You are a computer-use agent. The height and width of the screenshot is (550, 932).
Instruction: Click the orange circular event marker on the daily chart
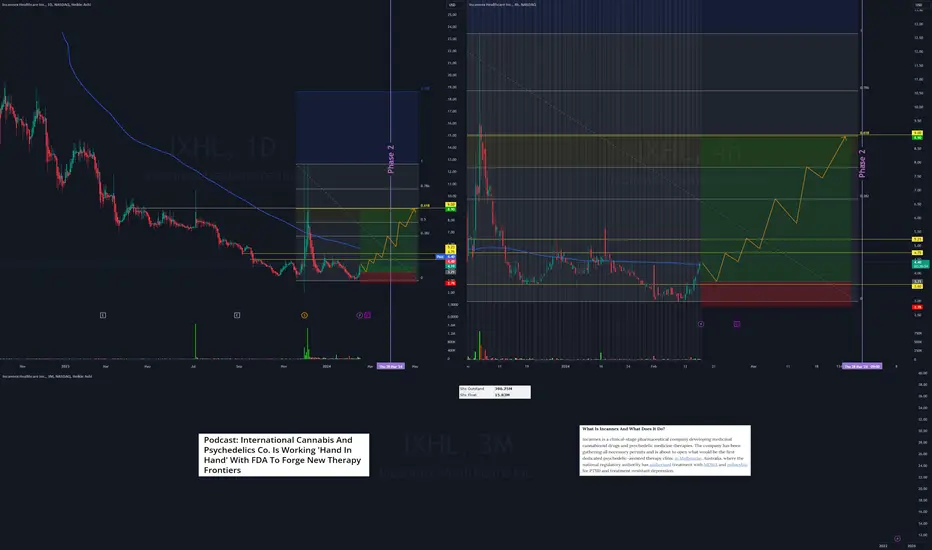coord(304,315)
